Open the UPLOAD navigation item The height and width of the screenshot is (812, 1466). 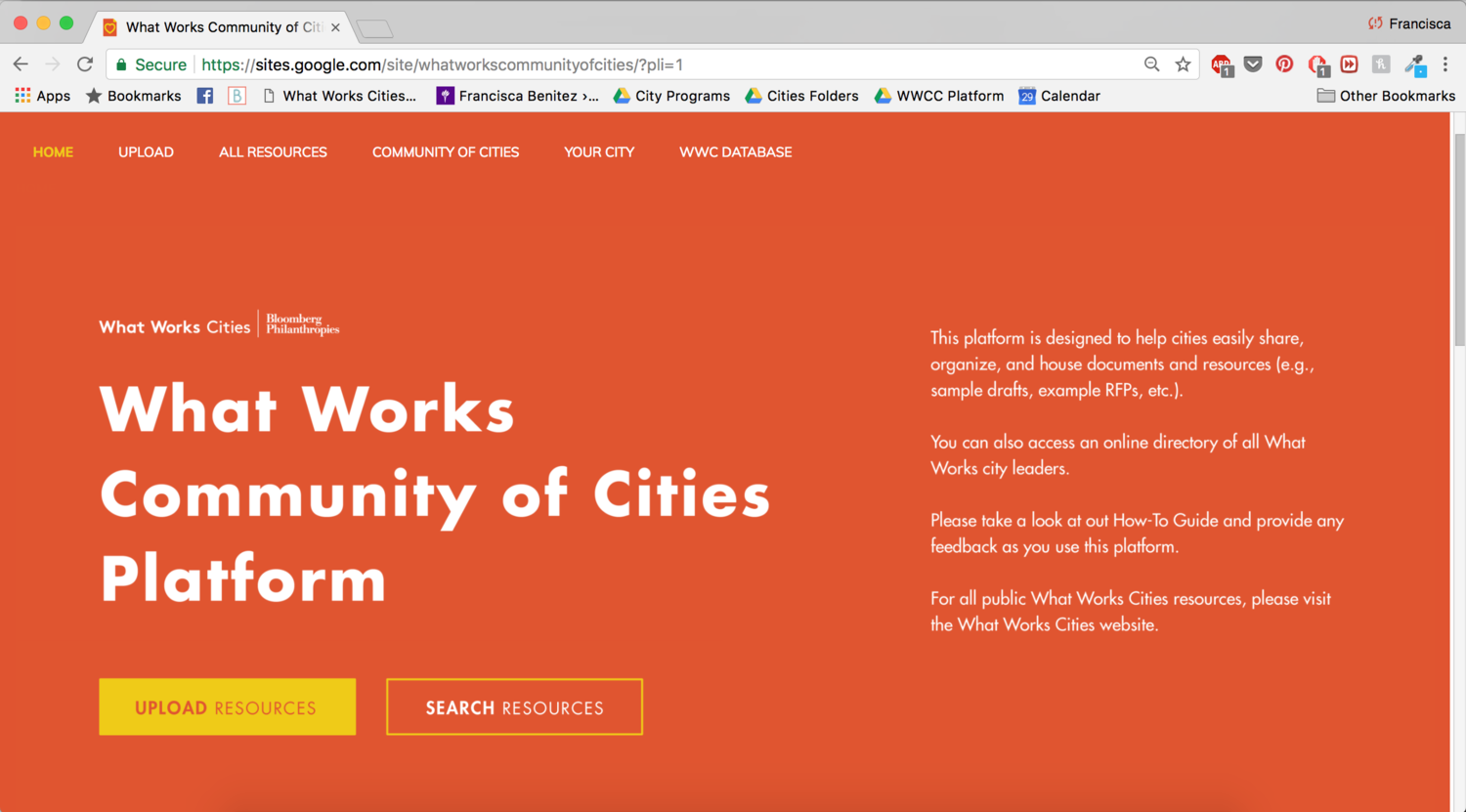point(146,152)
